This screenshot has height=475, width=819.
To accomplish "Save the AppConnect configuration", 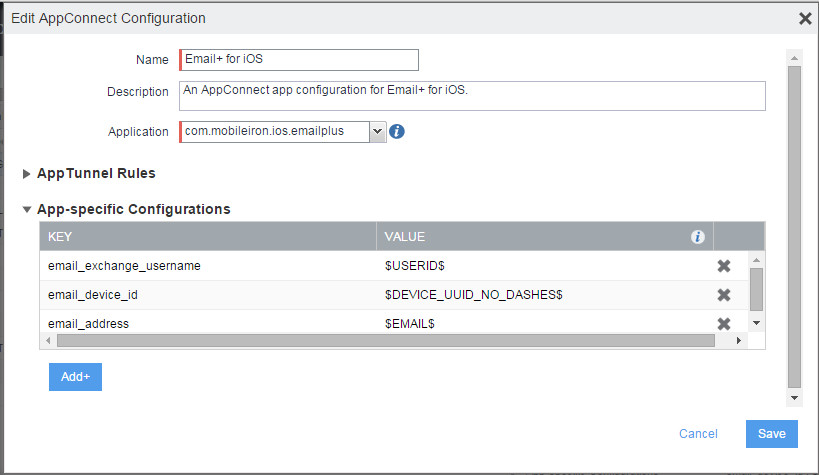I will [x=771, y=434].
